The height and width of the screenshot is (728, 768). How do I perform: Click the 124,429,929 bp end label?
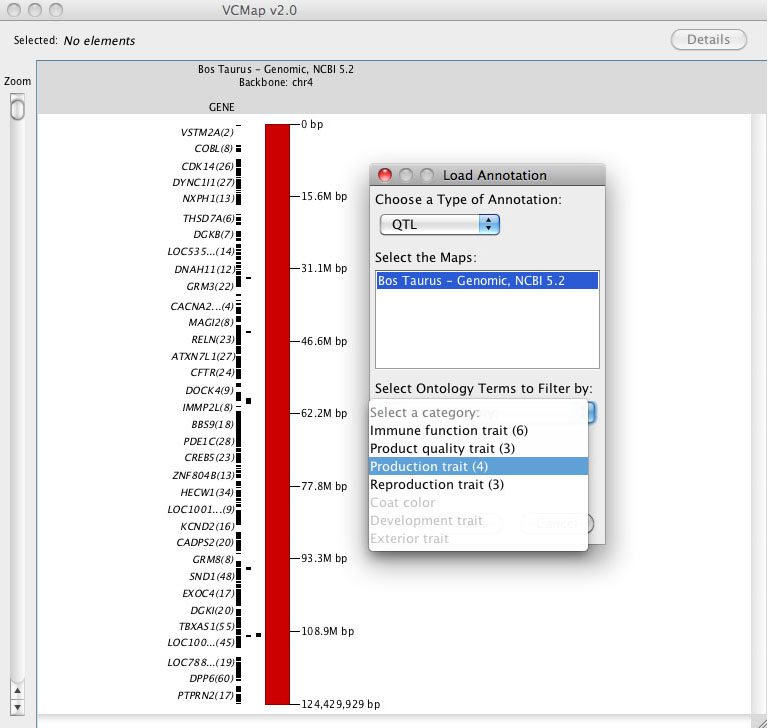tap(340, 704)
